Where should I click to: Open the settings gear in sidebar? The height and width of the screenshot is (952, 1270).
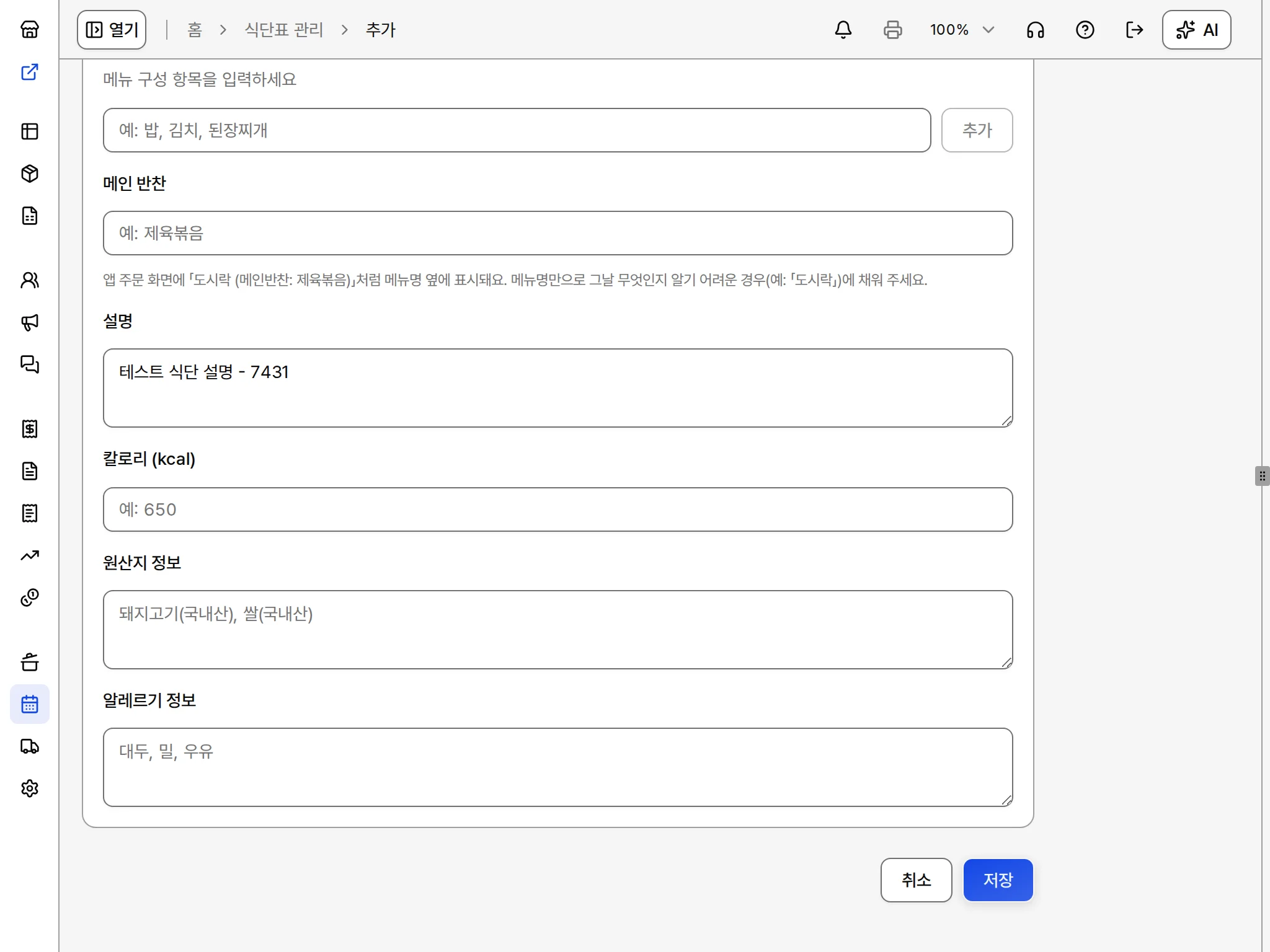tap(30, 788)
